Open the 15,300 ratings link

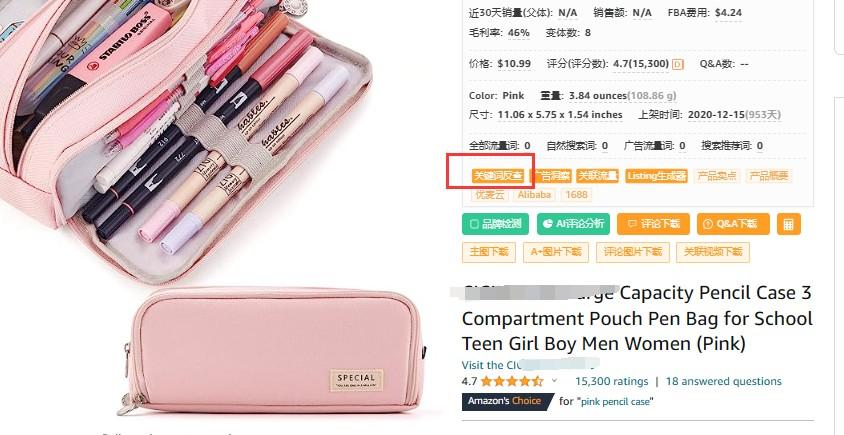tap(611, 381)
